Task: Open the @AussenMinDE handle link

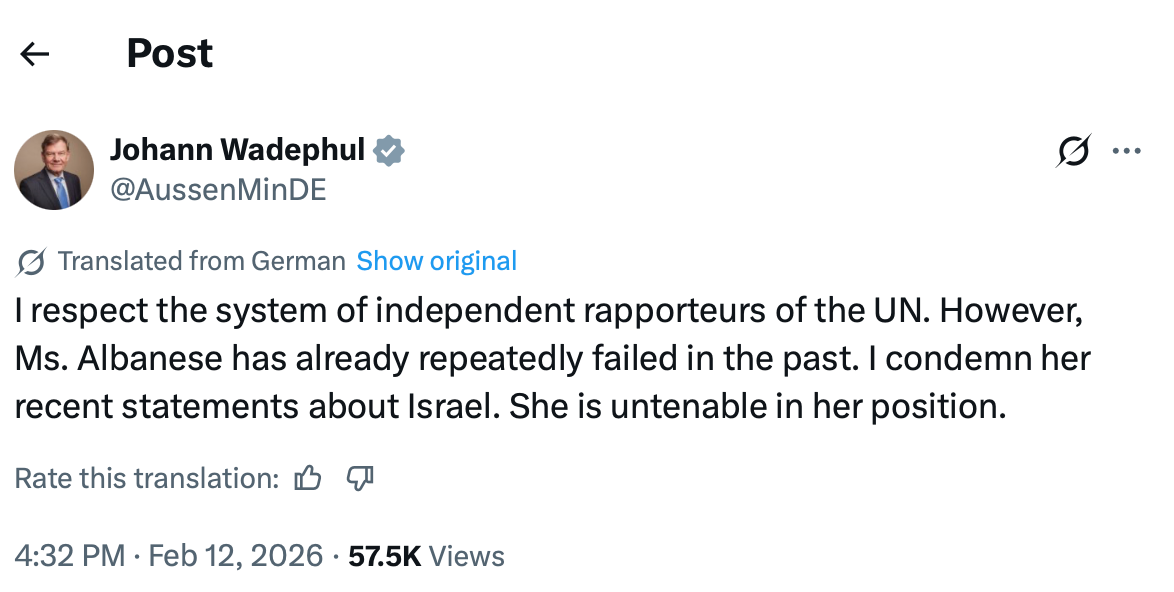Action: [218, 189]
